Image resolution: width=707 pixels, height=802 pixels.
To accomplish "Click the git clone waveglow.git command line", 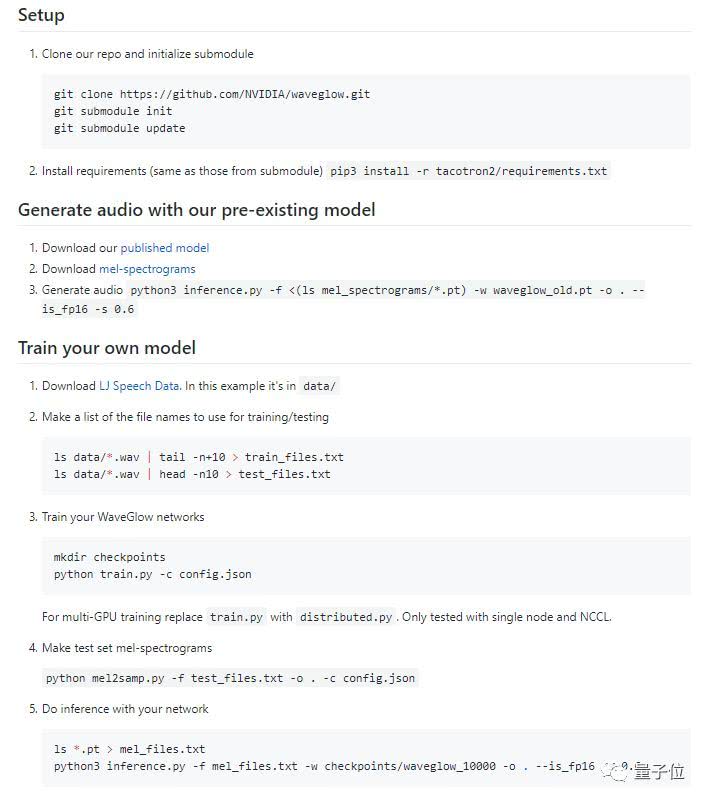I will [212, 94].
